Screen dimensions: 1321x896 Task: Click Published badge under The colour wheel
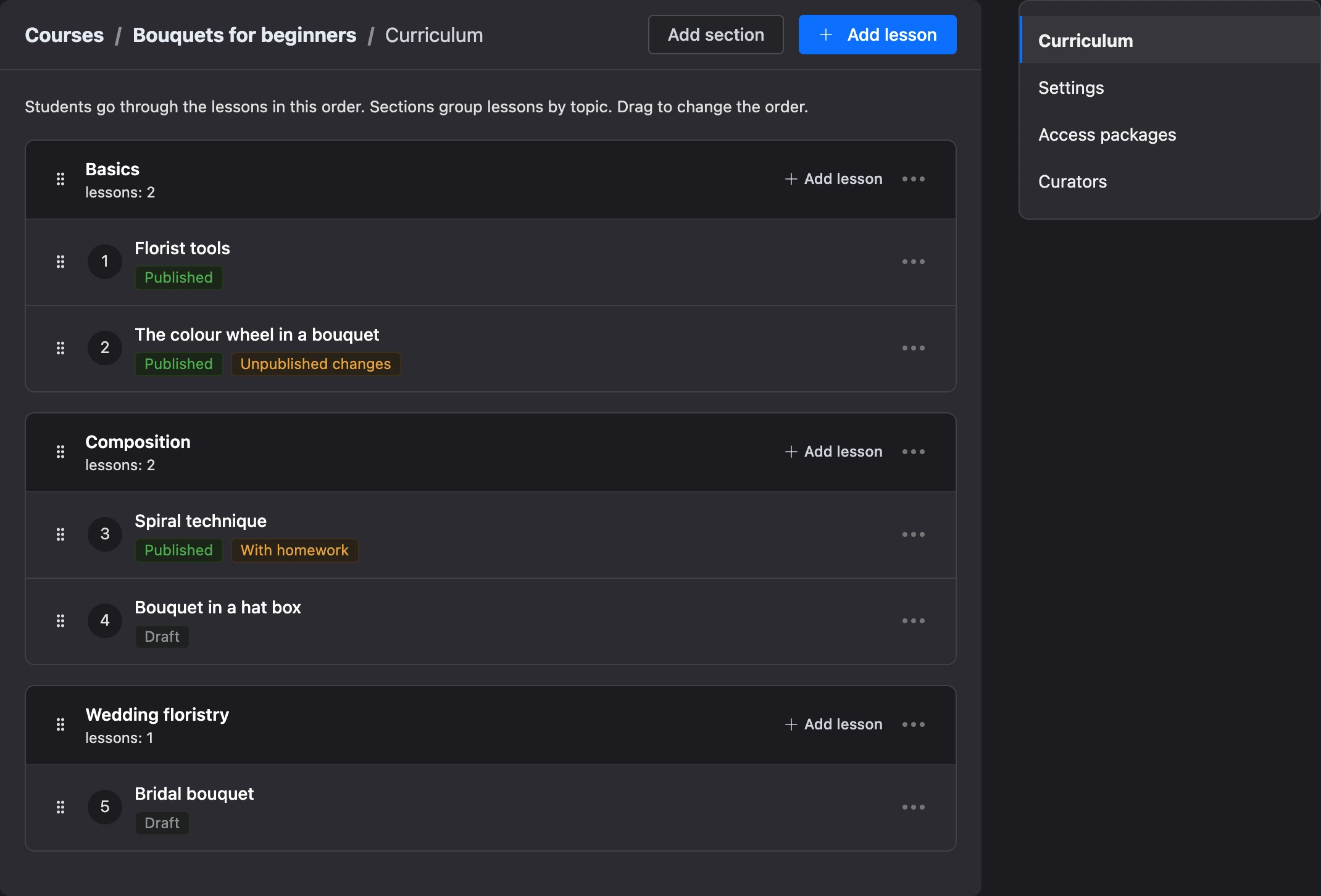pyautogui.click(x=178, y=364)
